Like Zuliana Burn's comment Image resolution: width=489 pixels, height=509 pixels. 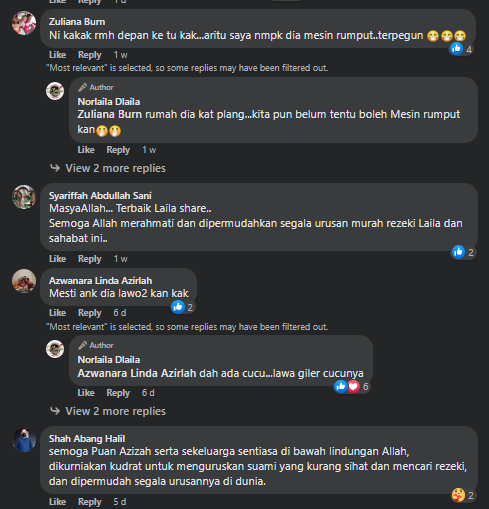[x=57, y=55]
